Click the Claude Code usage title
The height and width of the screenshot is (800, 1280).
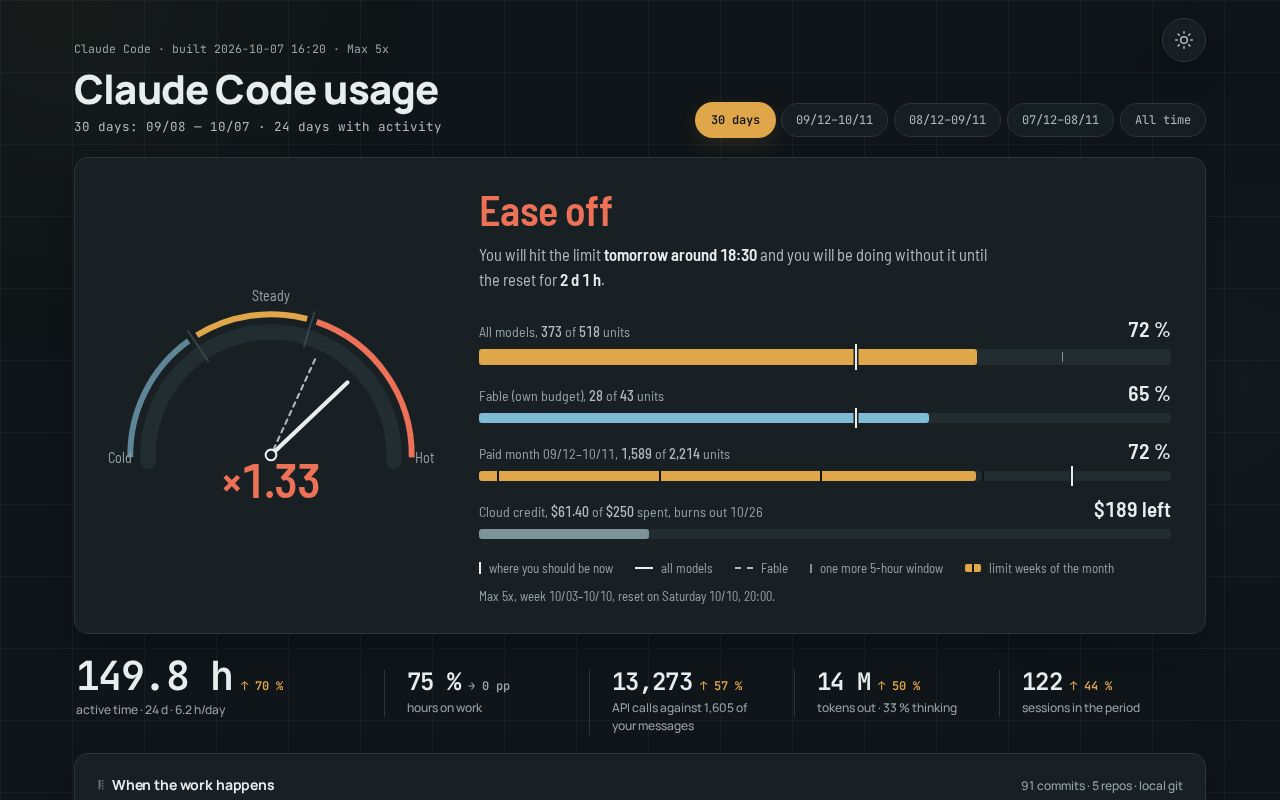click(x=256, y=90)
